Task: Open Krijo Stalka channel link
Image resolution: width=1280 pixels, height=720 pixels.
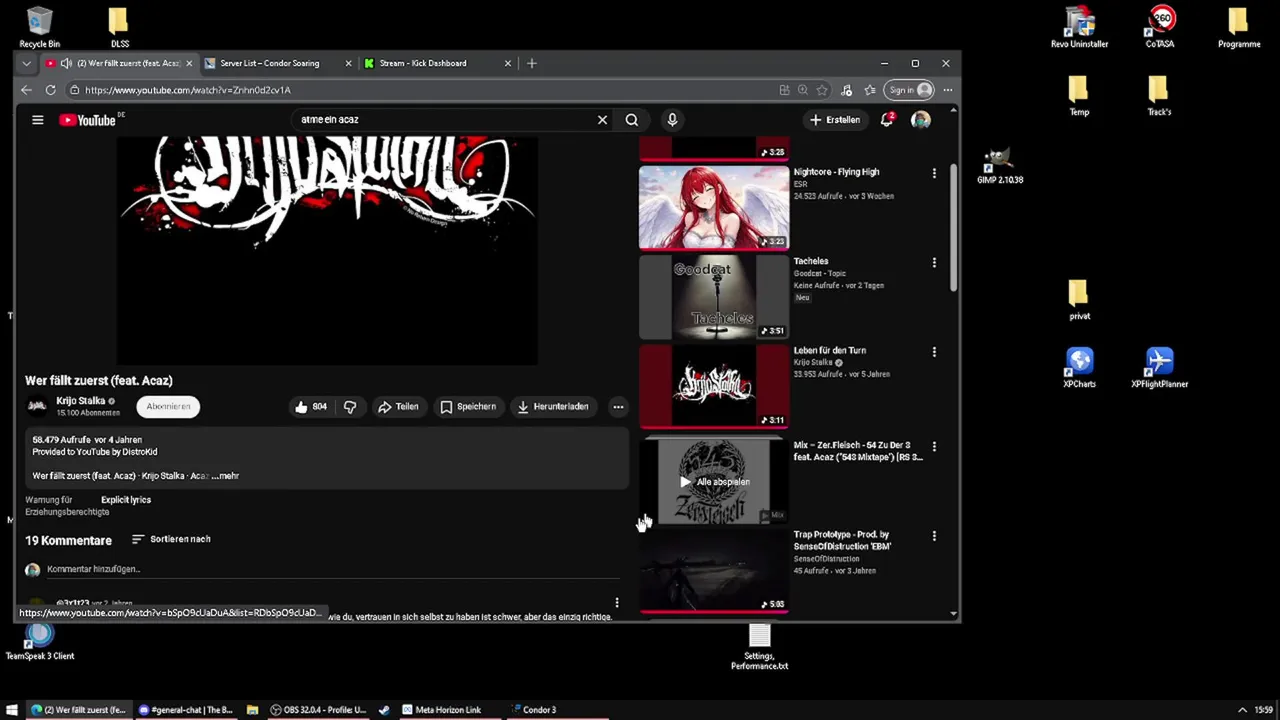Action: point(81,401)
